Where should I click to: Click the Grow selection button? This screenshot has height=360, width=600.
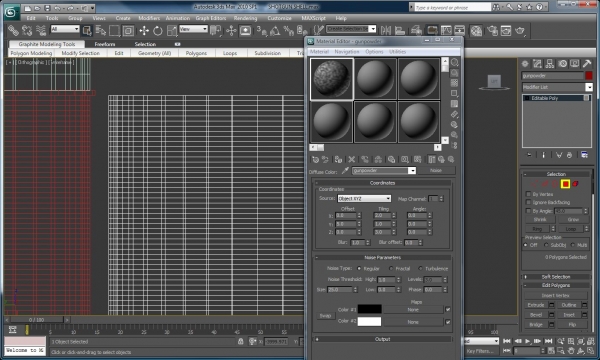[573, 220]
